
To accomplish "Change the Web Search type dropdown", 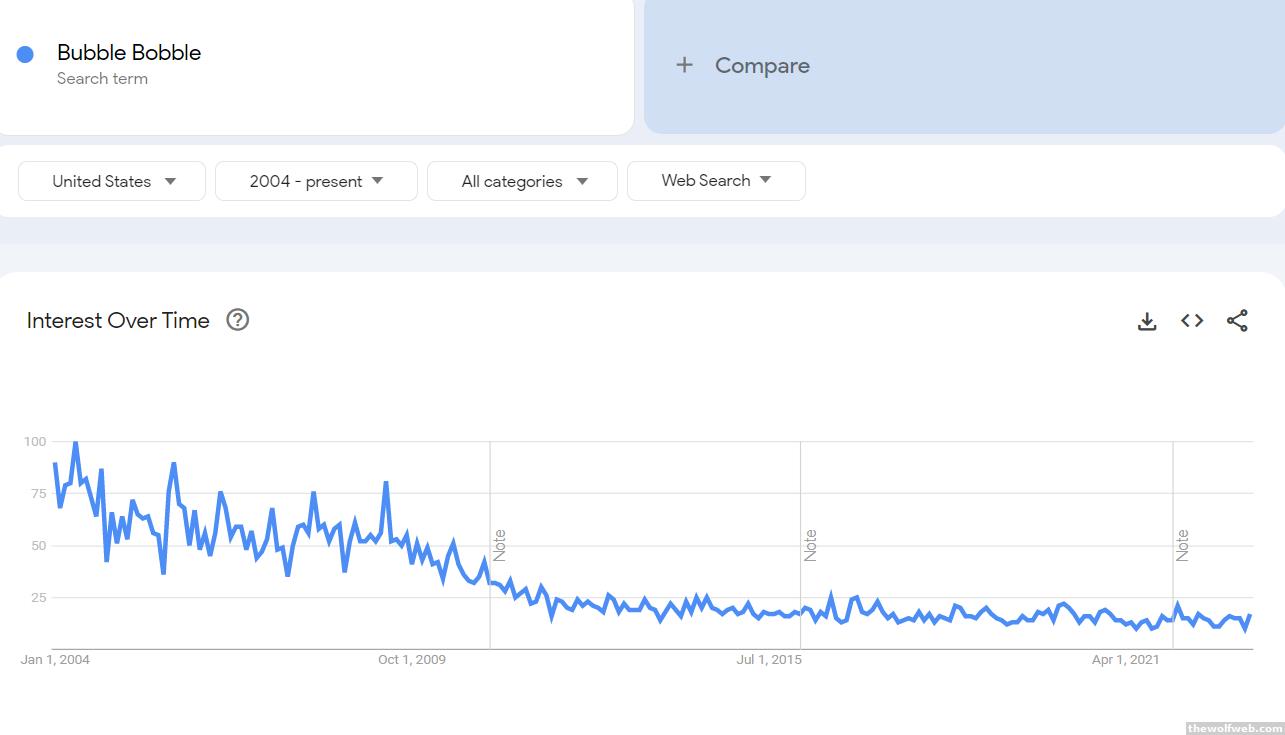I will point(716,181).
